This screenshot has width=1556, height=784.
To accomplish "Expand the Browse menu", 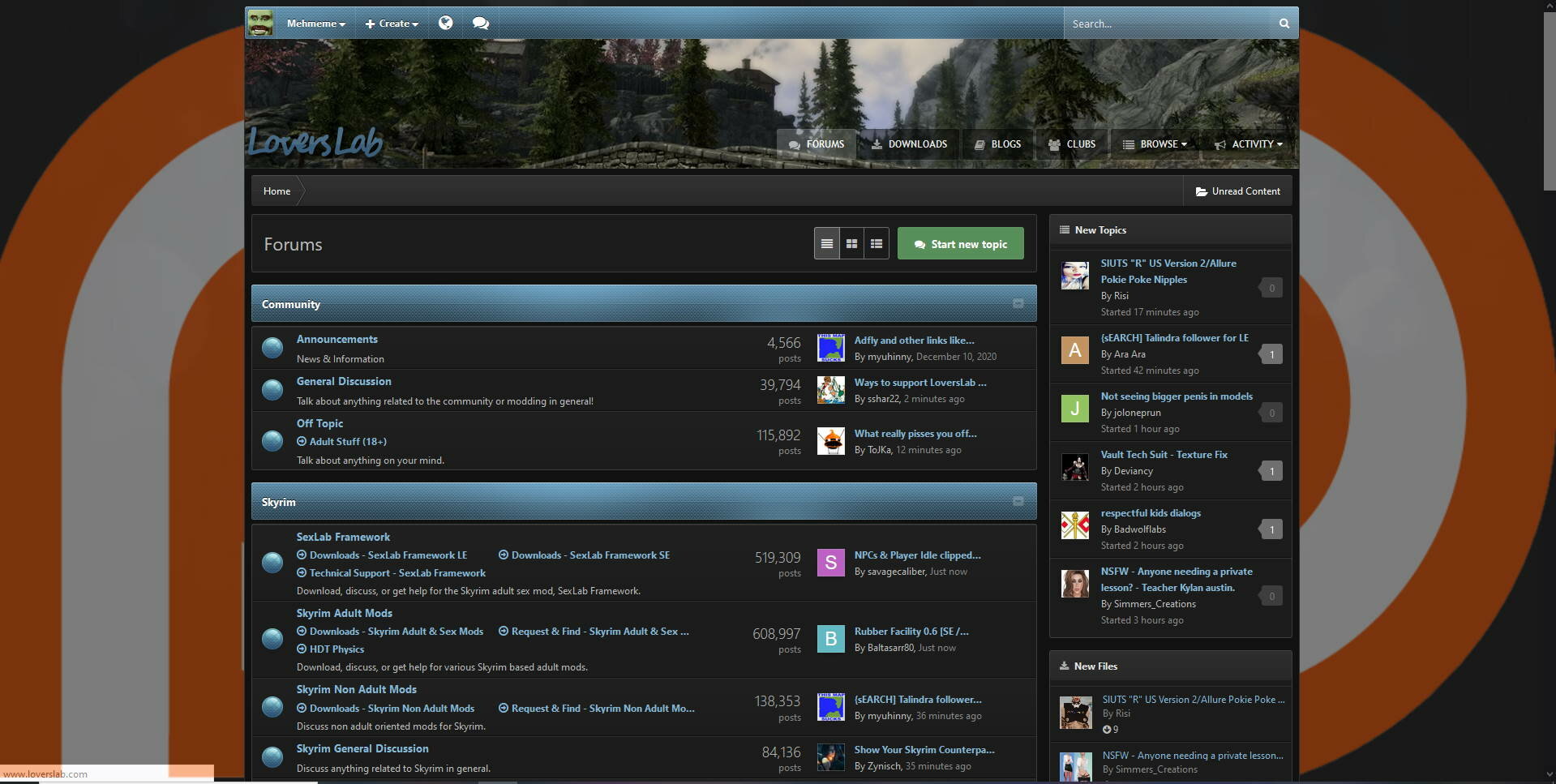I will (x=1155, y=144).
